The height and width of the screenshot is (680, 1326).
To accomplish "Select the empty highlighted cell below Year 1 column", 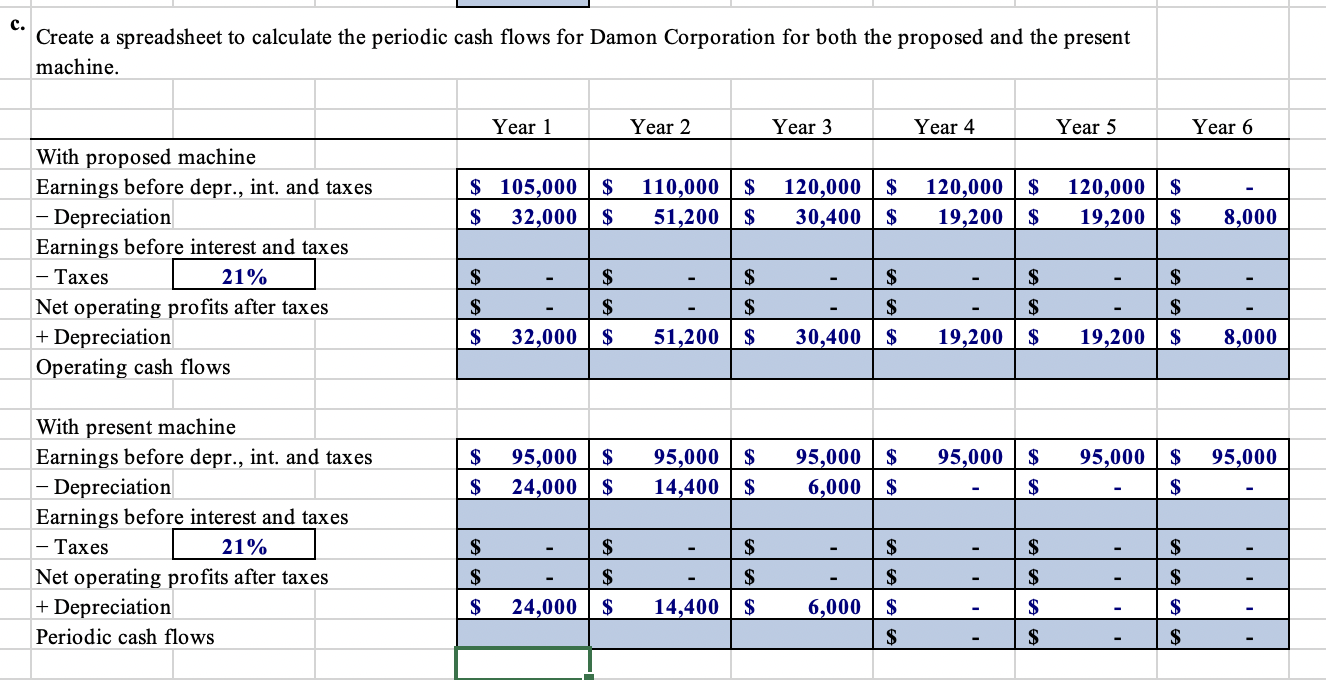I will [520, 247].
